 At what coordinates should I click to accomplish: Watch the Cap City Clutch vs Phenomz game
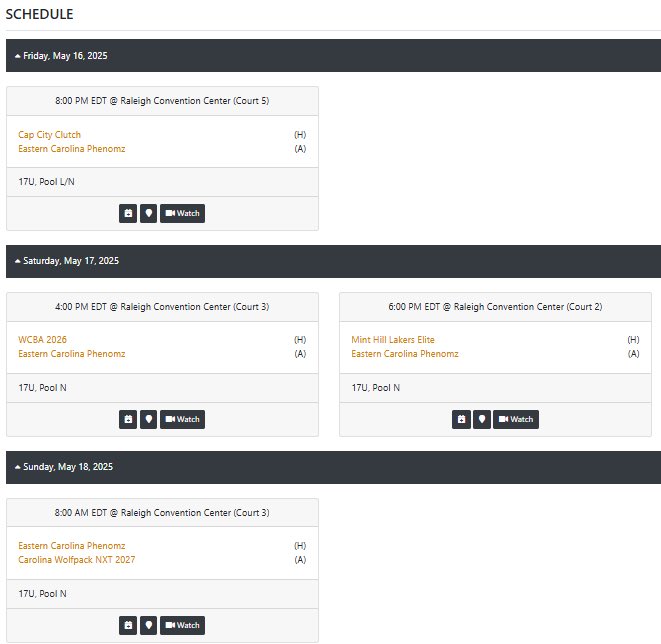point(183,213)
